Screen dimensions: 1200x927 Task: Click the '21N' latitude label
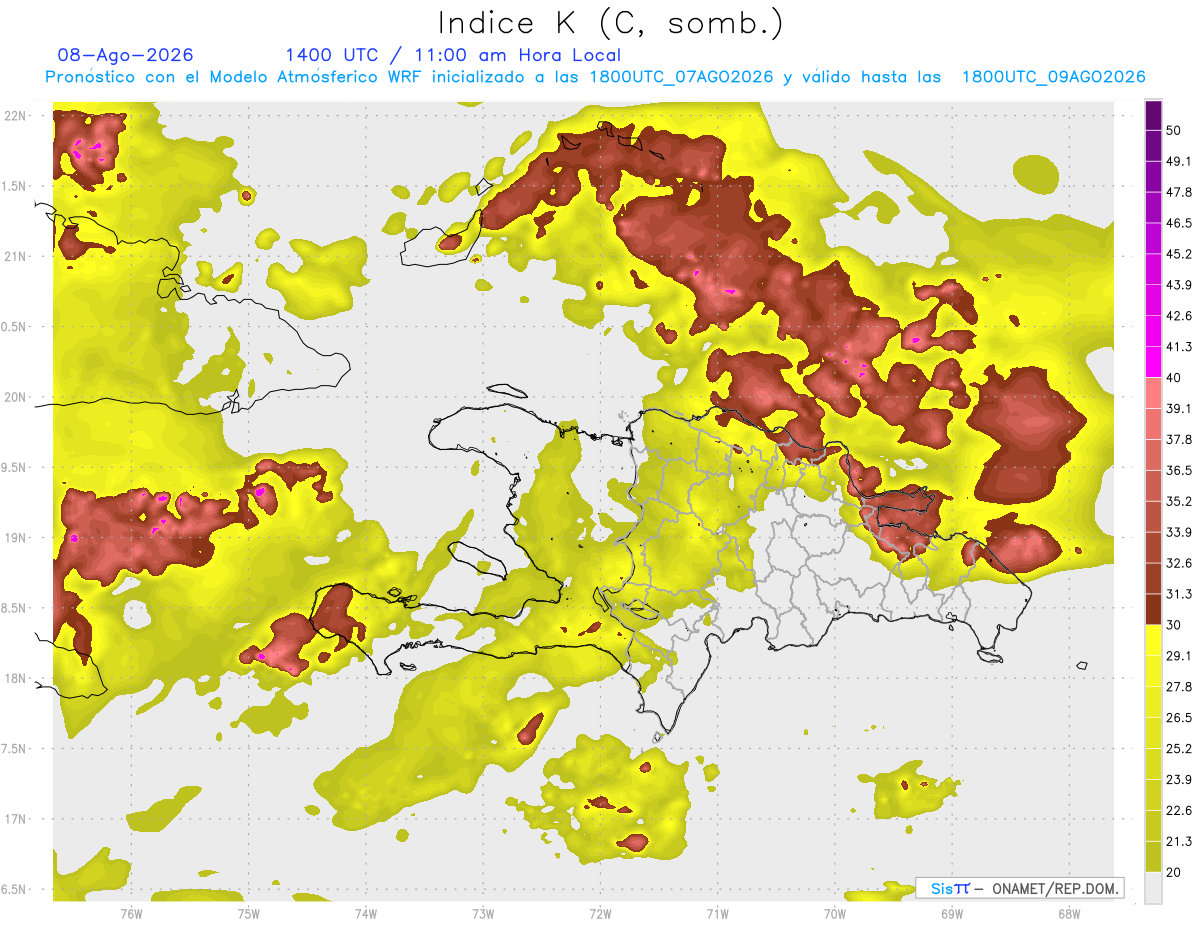click(17, 256)
